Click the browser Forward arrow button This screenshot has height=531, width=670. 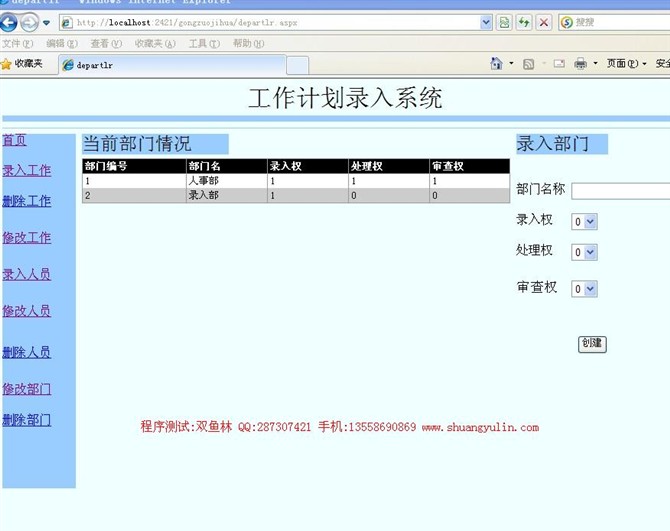[29, 23]
